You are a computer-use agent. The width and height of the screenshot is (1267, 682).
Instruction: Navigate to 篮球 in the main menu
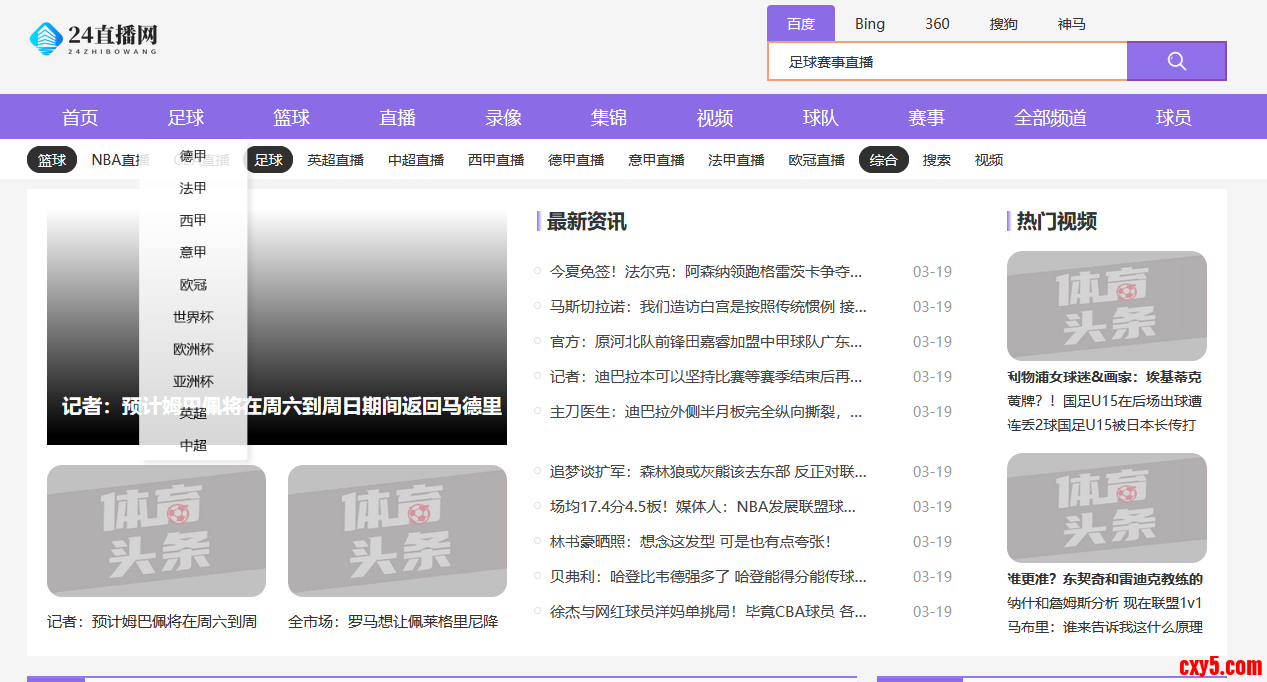[x=291, y=117]
